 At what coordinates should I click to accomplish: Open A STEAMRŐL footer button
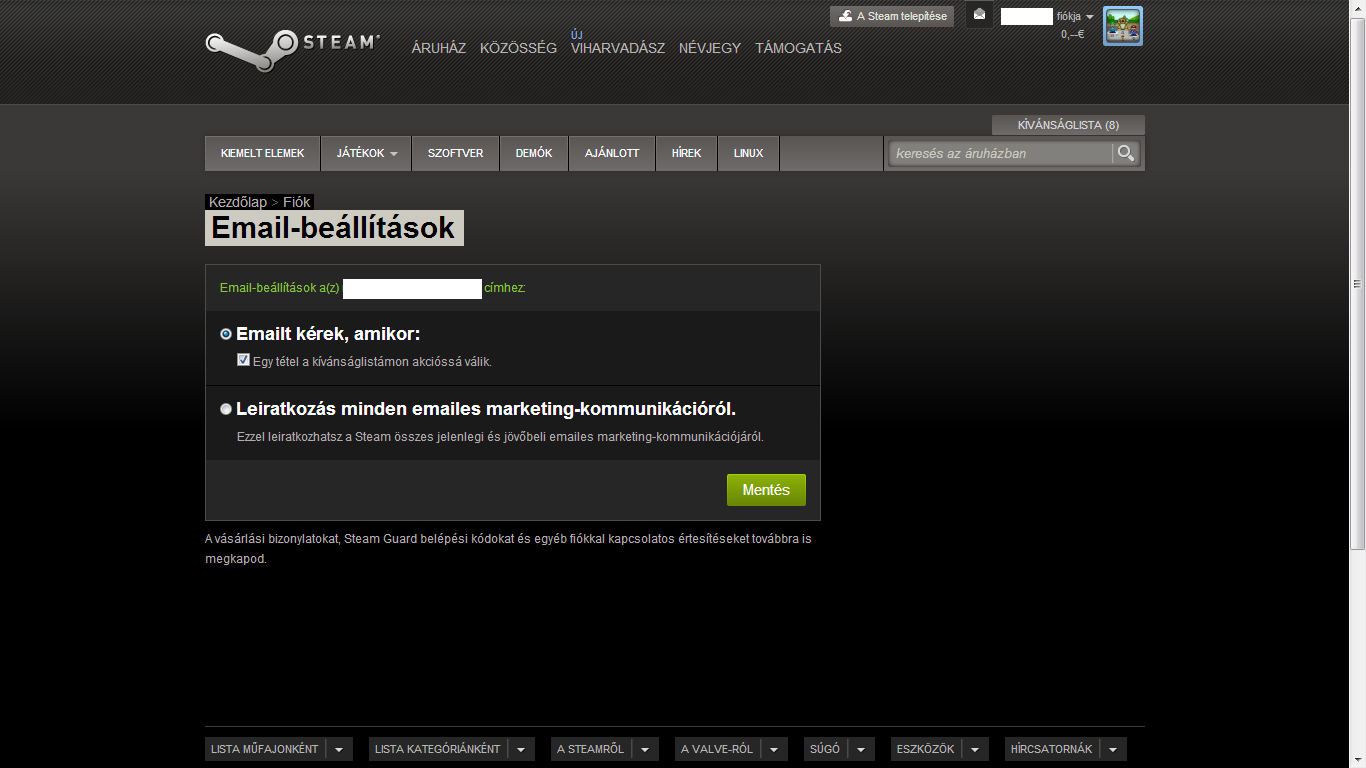tap(591, 749)
